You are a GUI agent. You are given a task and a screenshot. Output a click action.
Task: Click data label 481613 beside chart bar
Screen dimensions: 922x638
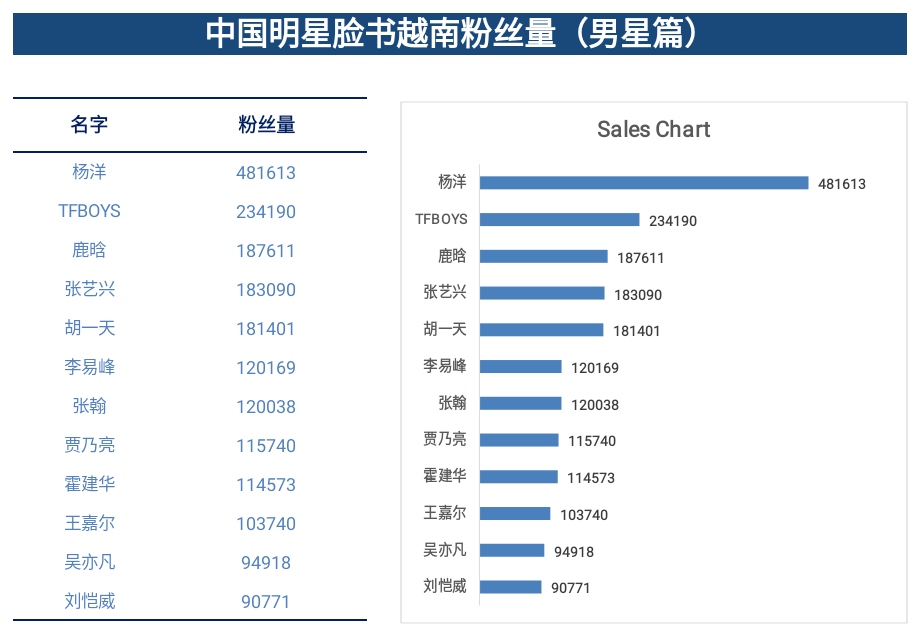point(841,184)
